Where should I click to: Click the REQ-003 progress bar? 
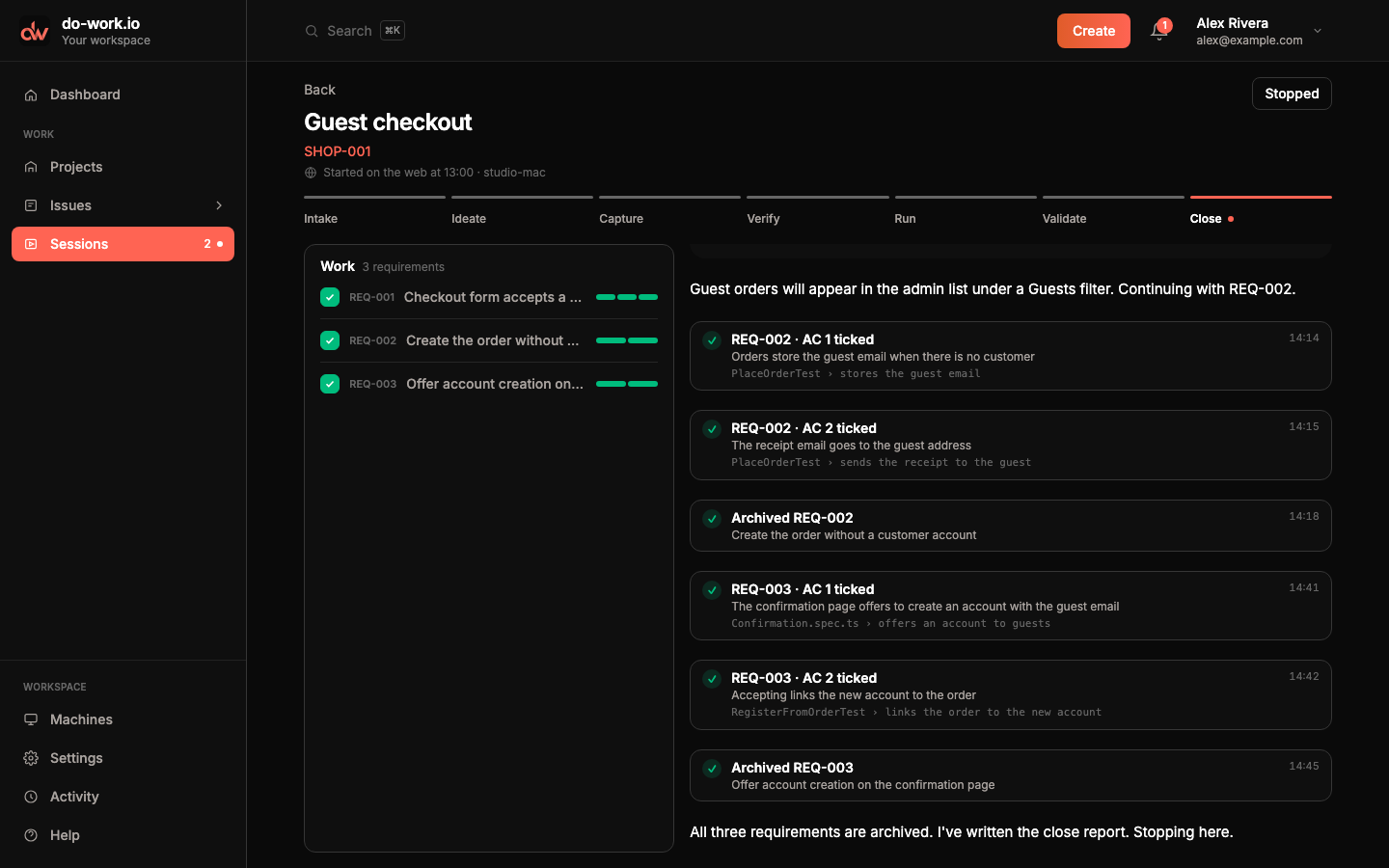tap(627, 384)
